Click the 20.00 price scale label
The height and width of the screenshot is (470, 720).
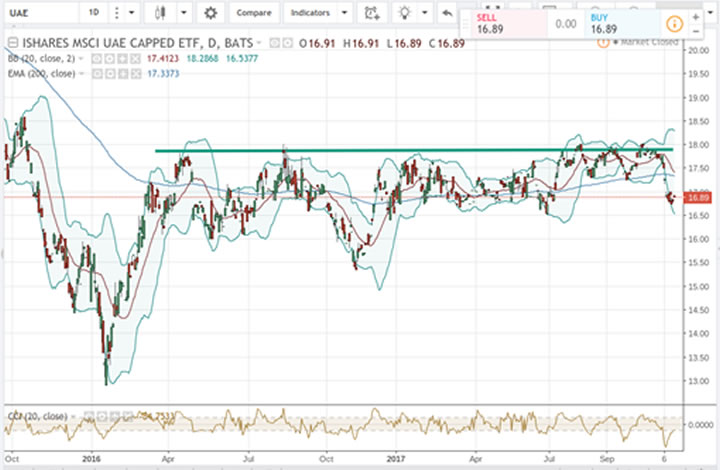(698, 50)
